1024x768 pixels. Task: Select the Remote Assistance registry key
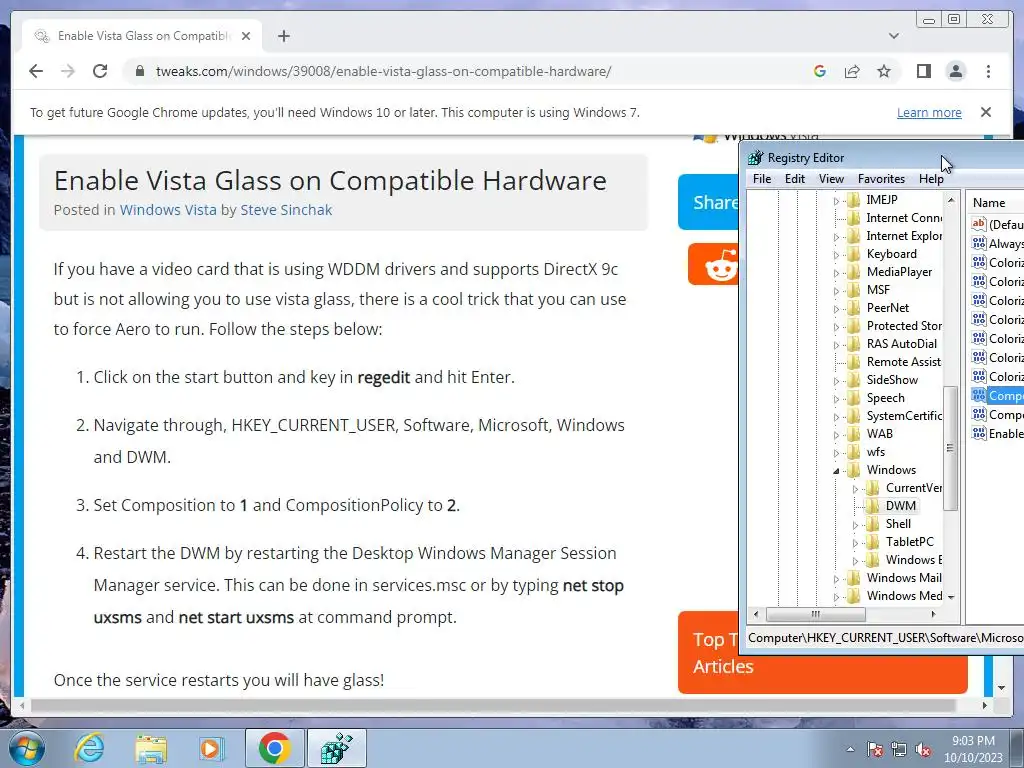pos(903,362)
